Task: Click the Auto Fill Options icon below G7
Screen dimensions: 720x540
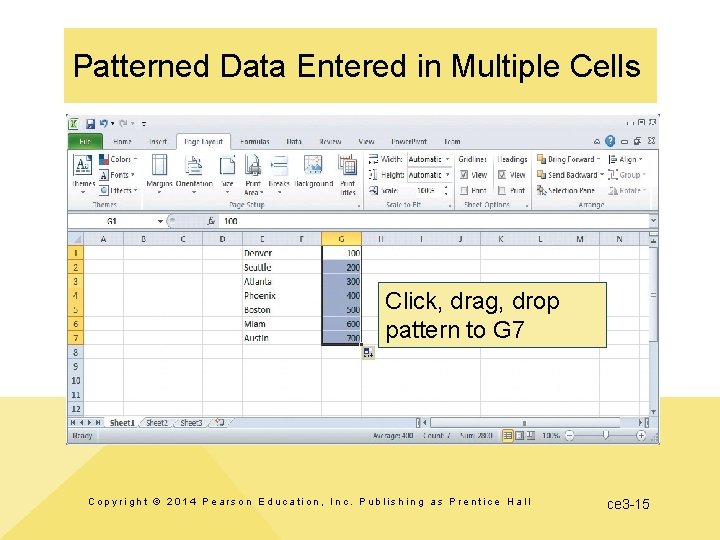Action: pyautogui.click(x=368, y=353)
